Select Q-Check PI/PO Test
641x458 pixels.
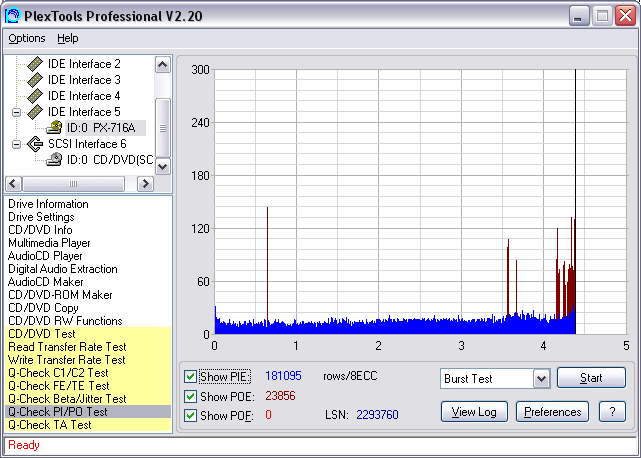[88, 412]
